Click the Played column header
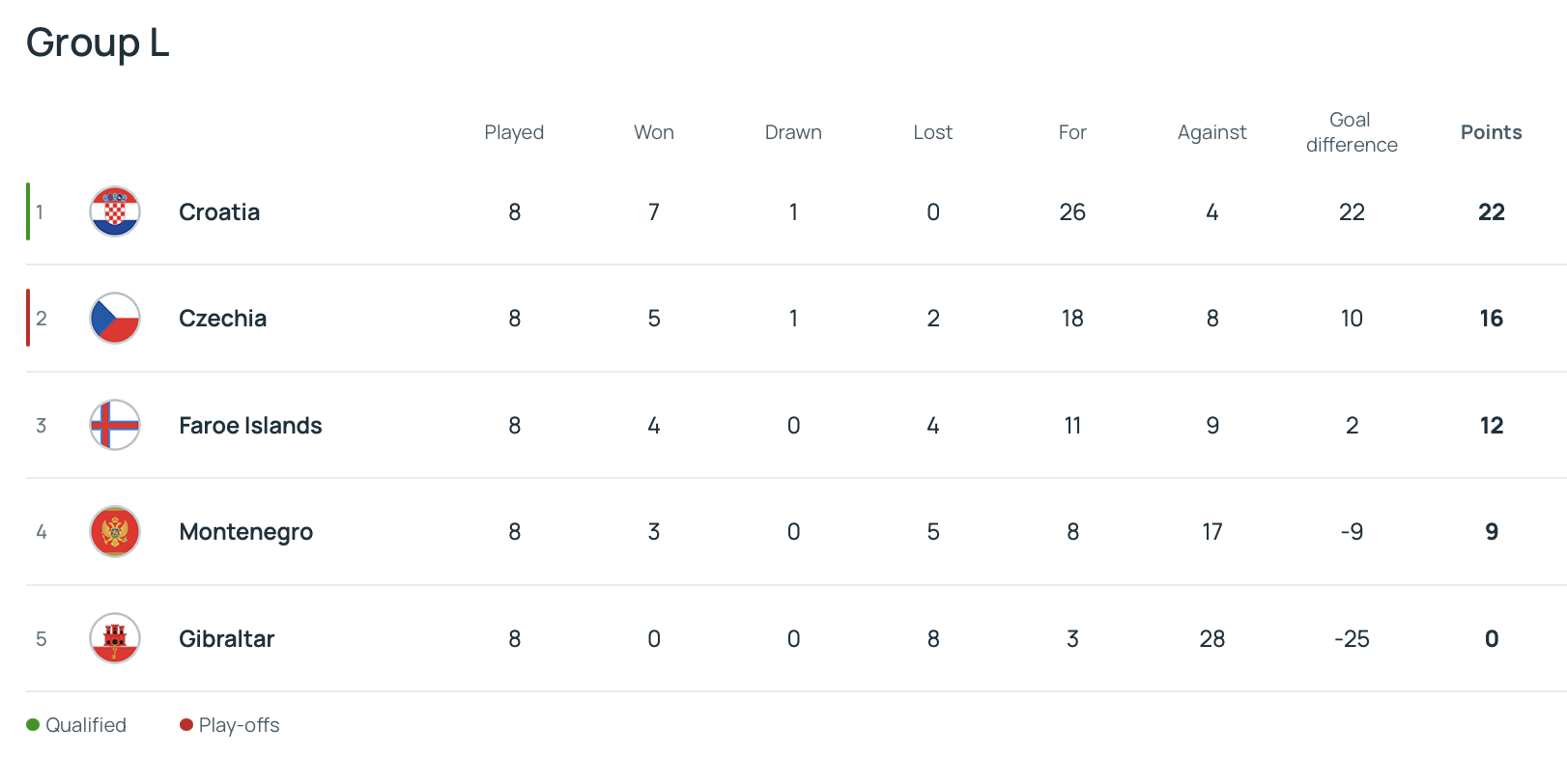Screen dimensions: 1567x784 coord(514,132)
